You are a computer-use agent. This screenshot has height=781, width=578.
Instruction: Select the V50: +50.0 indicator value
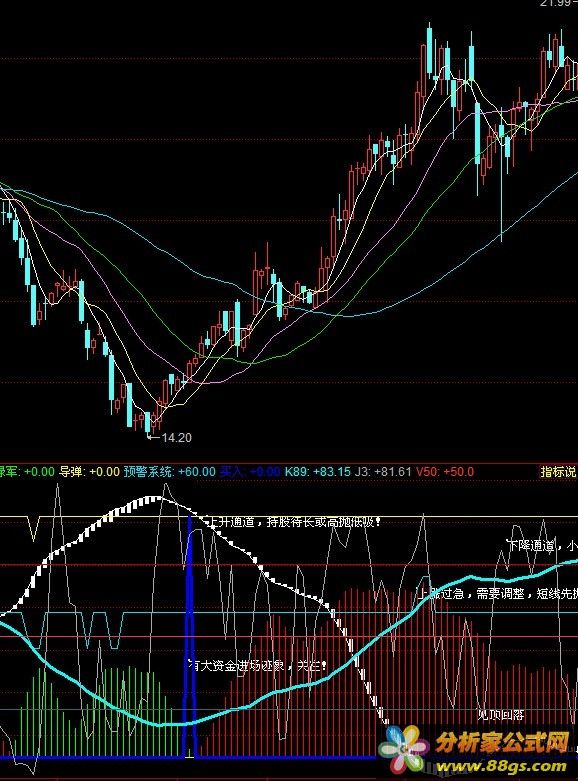coord(444,471)
